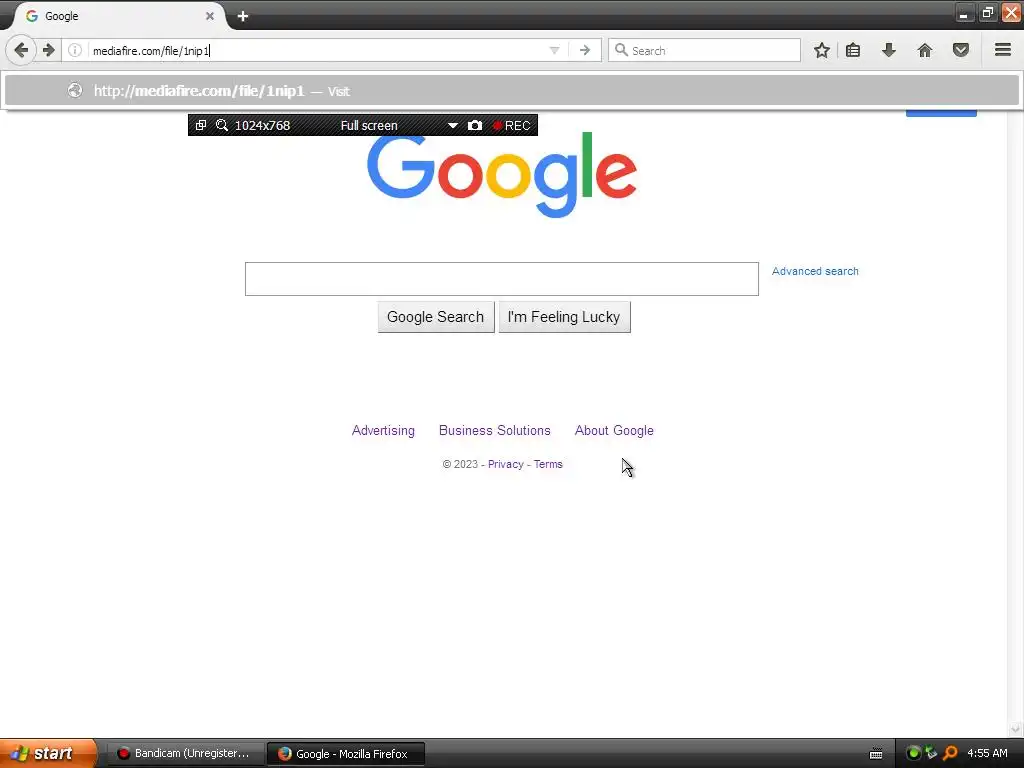1024x768 pixels.
Task: Click Bandicam window mode icon
Action: click(x=201, y=125)
